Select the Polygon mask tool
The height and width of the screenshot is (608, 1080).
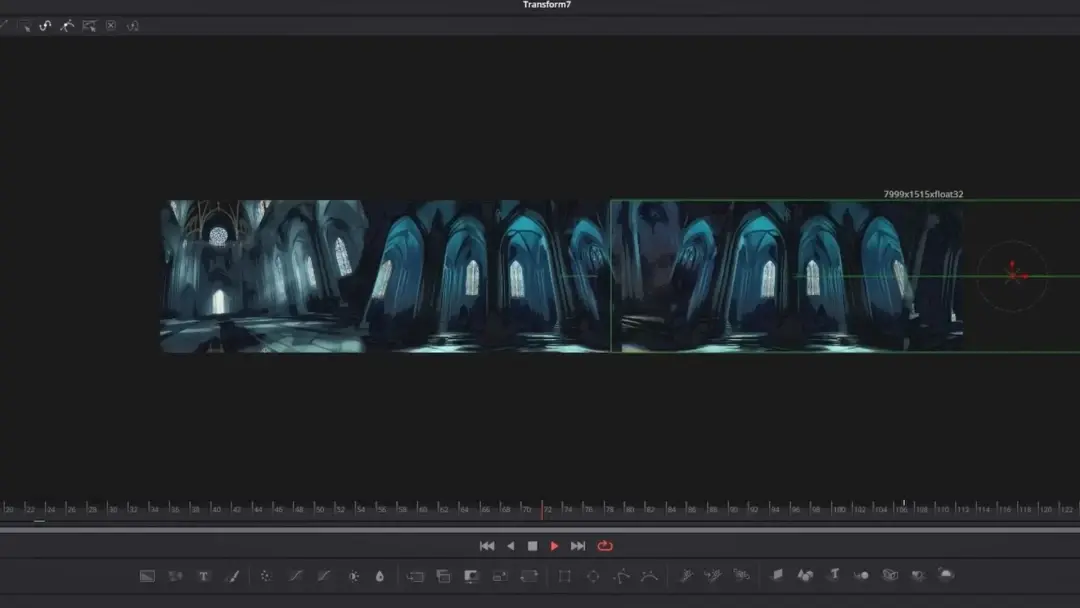[x=621, y=576]
